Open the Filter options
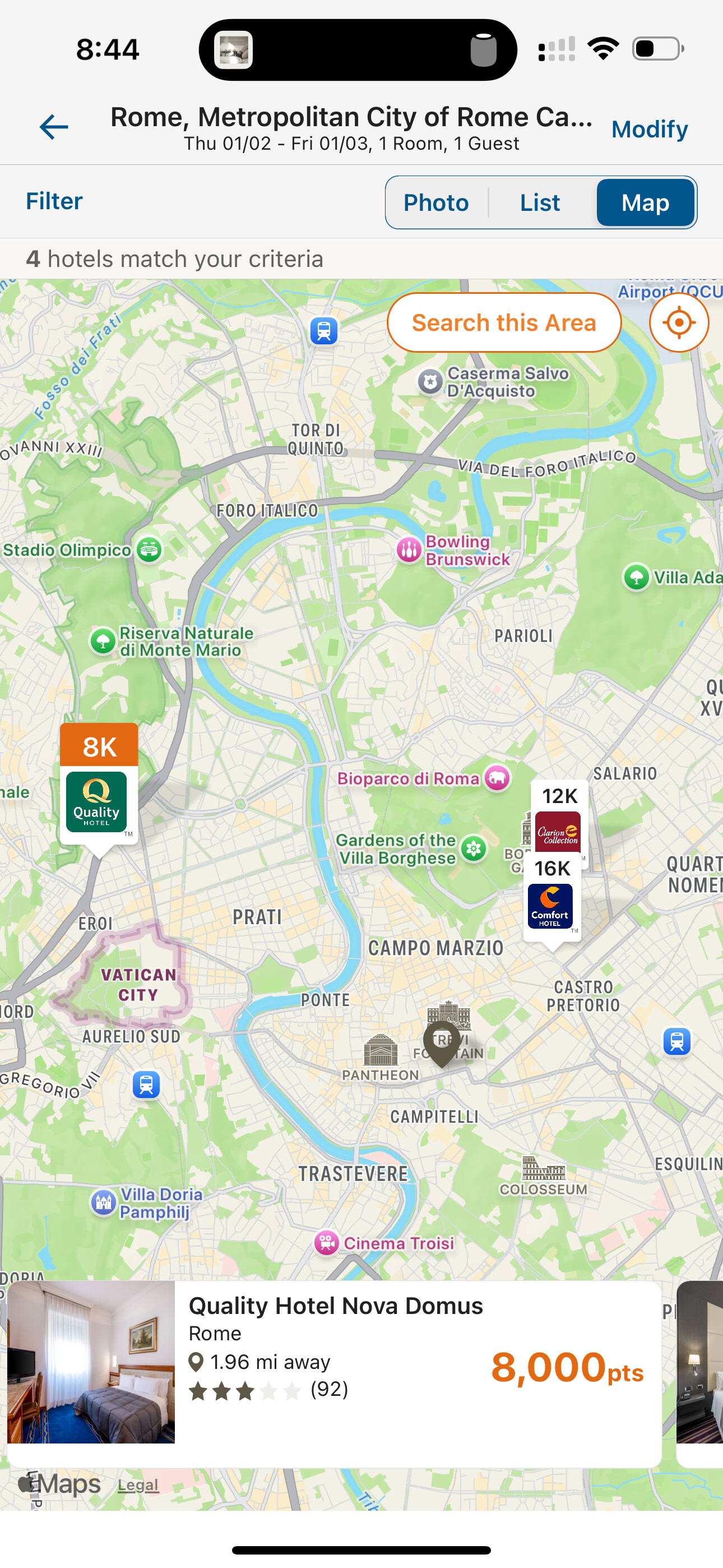Image resolution: width=723 pixels, height=1568 pixels. [x=54, y=201]
